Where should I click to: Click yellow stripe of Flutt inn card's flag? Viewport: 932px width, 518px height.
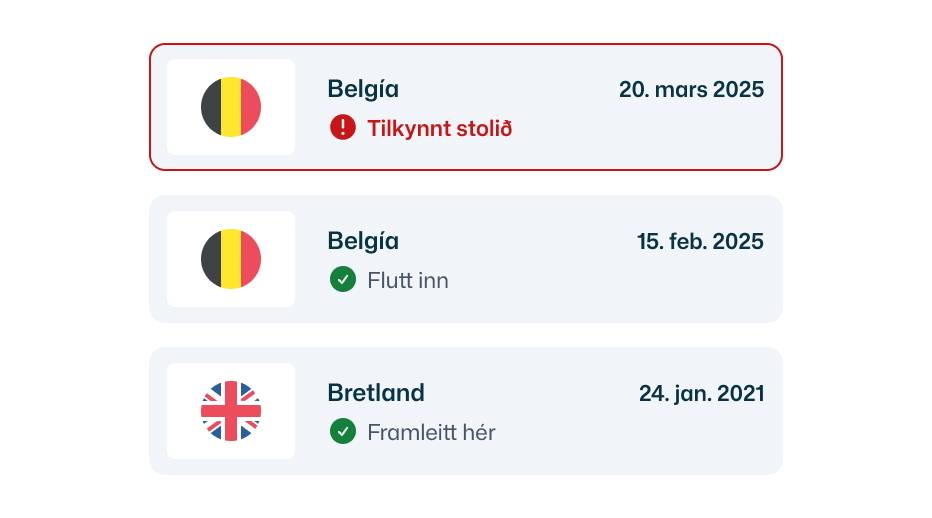(231, 259)
